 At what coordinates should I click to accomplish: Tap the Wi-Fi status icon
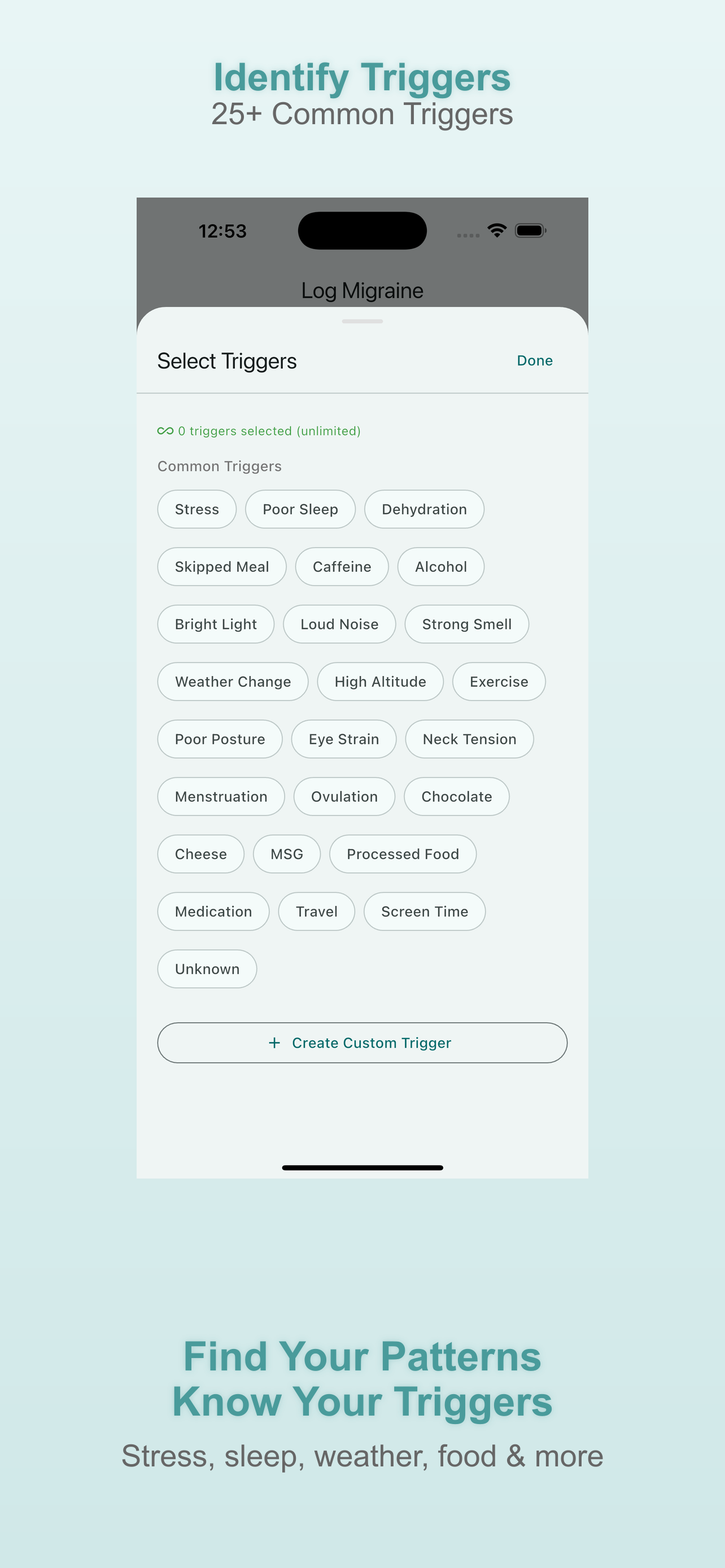click(497, 231)
